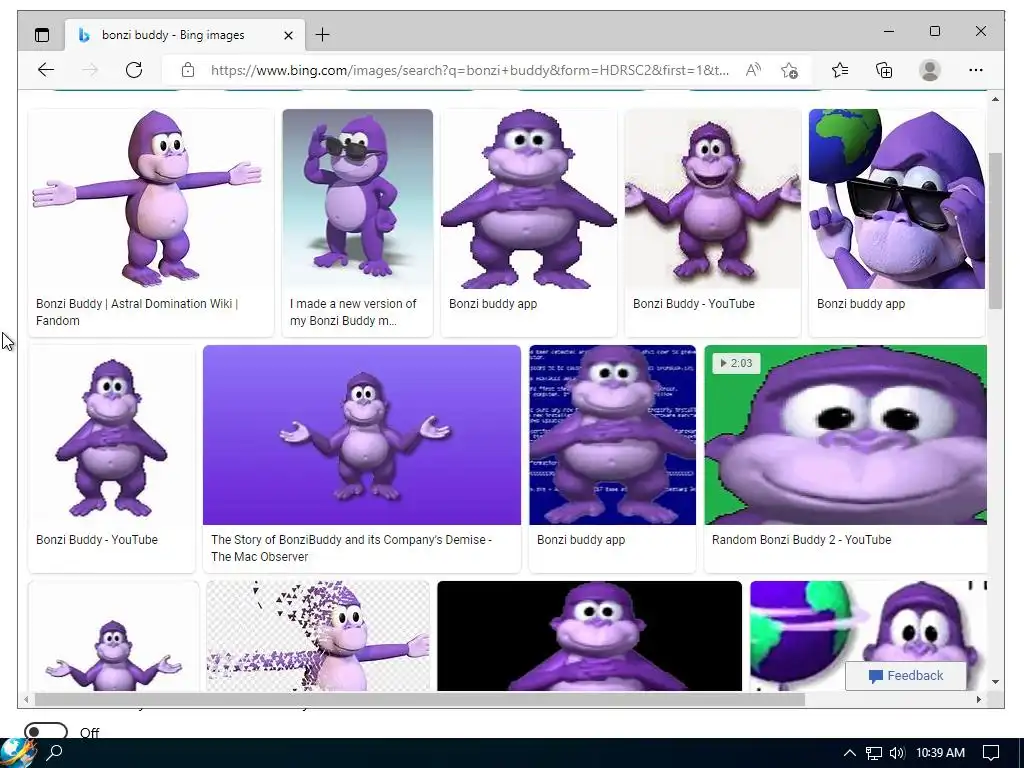Open the Favorites list
Screen dimensions: 1024x768
[840, 70]
